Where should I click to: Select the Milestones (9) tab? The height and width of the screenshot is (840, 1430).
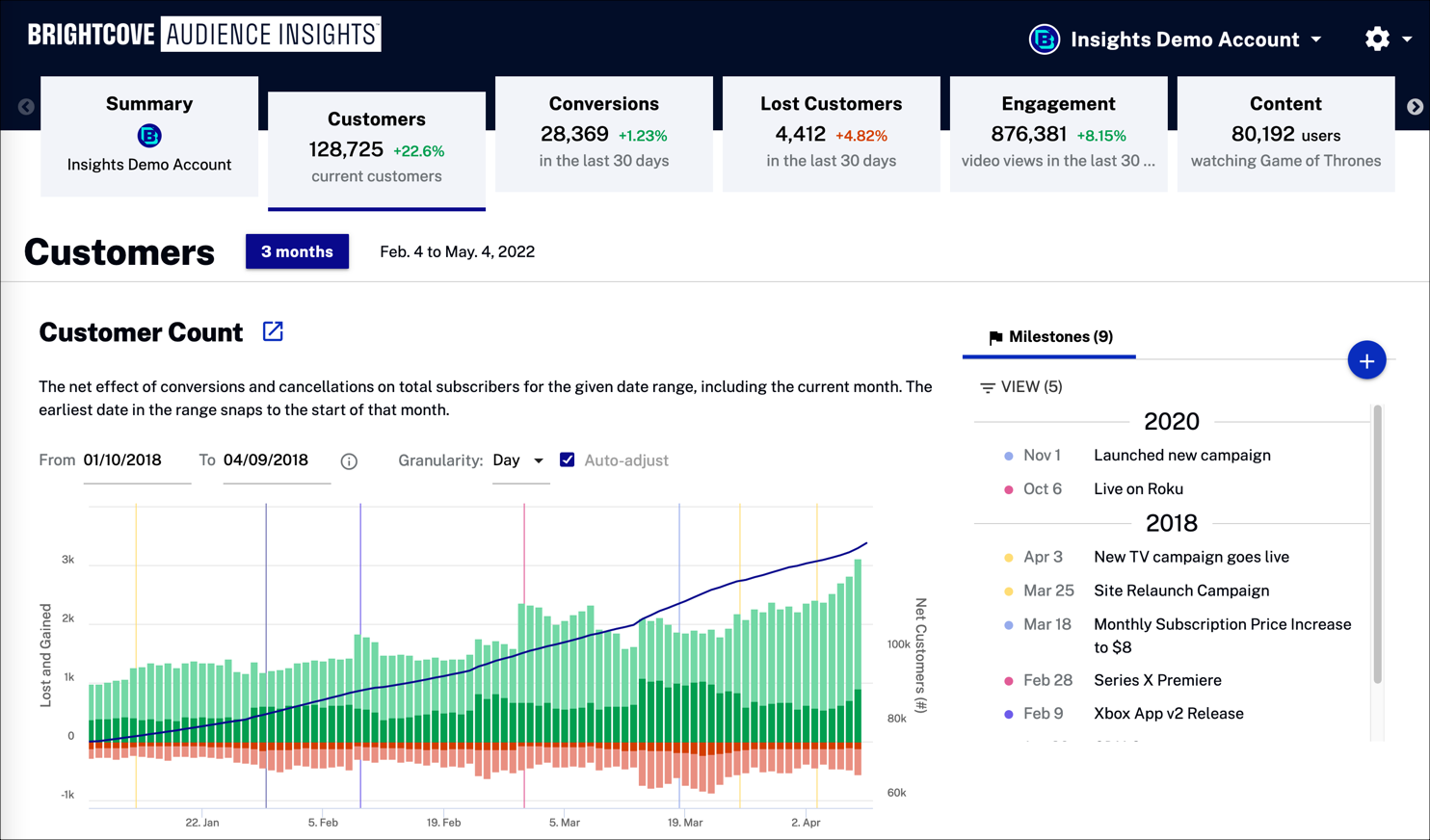pos(1049,337)
